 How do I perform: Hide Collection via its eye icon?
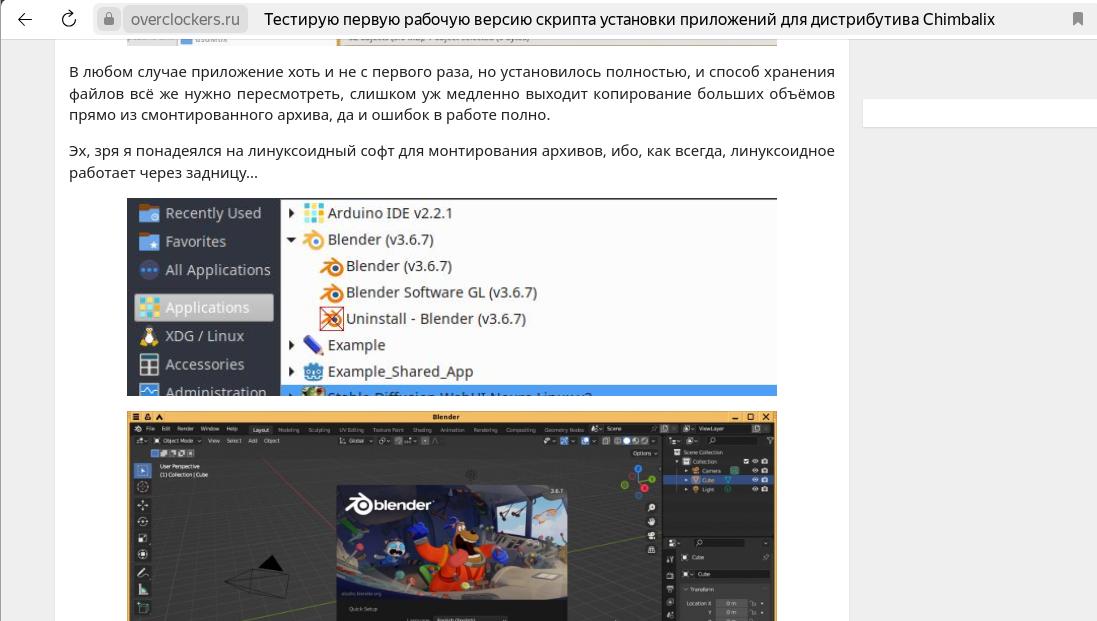[755, 462]
